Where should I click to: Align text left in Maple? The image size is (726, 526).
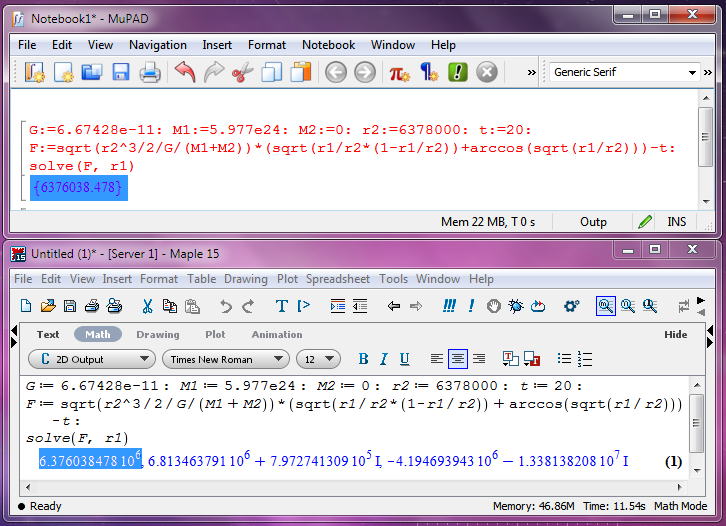[437, 359]
